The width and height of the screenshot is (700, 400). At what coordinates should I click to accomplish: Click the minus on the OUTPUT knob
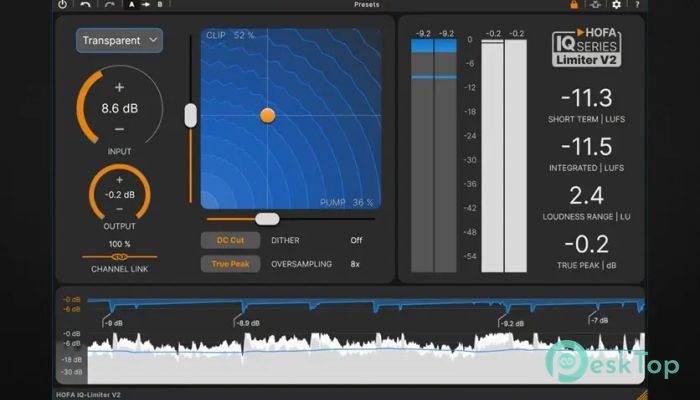click(119, 209)
